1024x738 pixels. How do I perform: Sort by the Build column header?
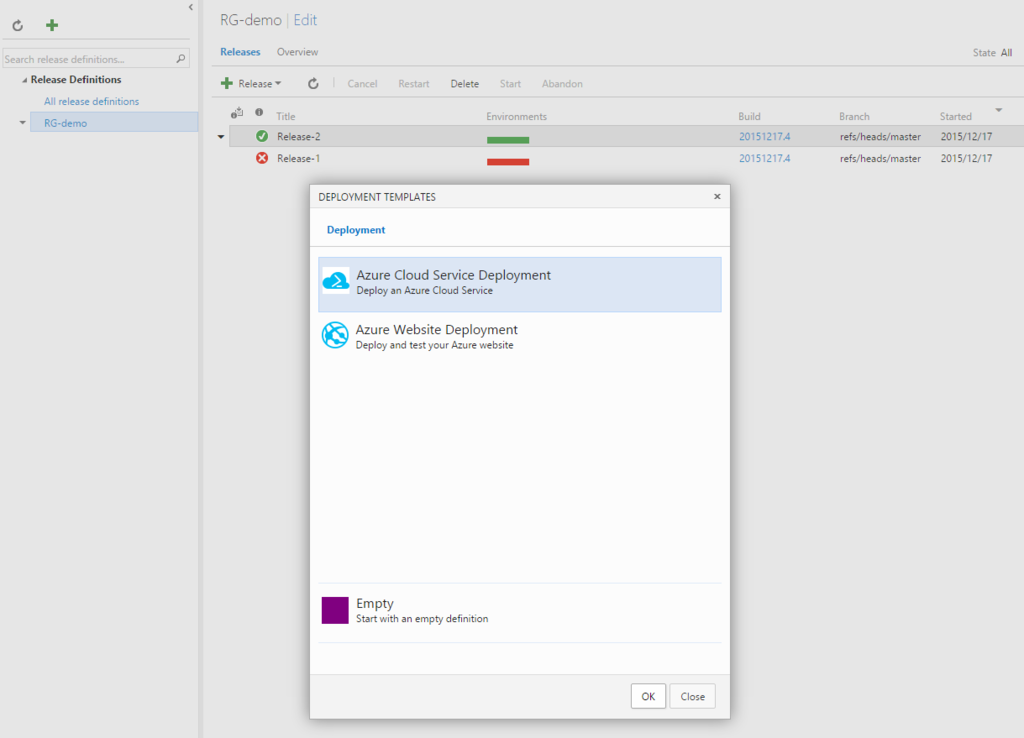click(x=749, y=116)
